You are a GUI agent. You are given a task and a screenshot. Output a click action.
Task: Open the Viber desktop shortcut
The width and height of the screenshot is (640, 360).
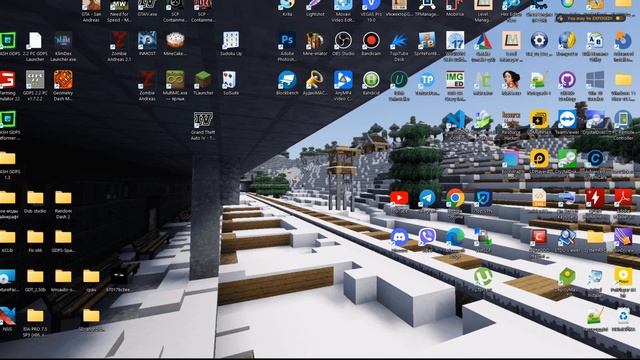(x=427, y=237)
